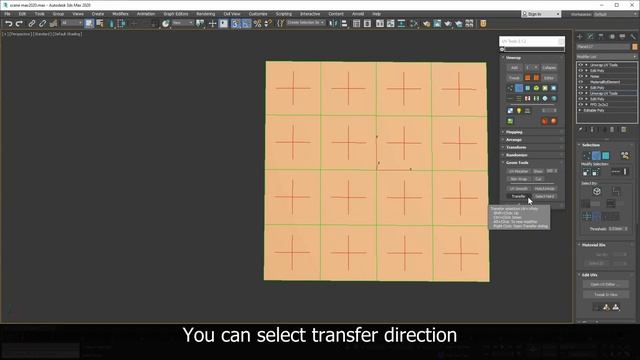This screenshot has width=640, height=360.
Task: Open the Reference Coordinate System dropdown
Action: pyautogui.click(x=182, y=23)
